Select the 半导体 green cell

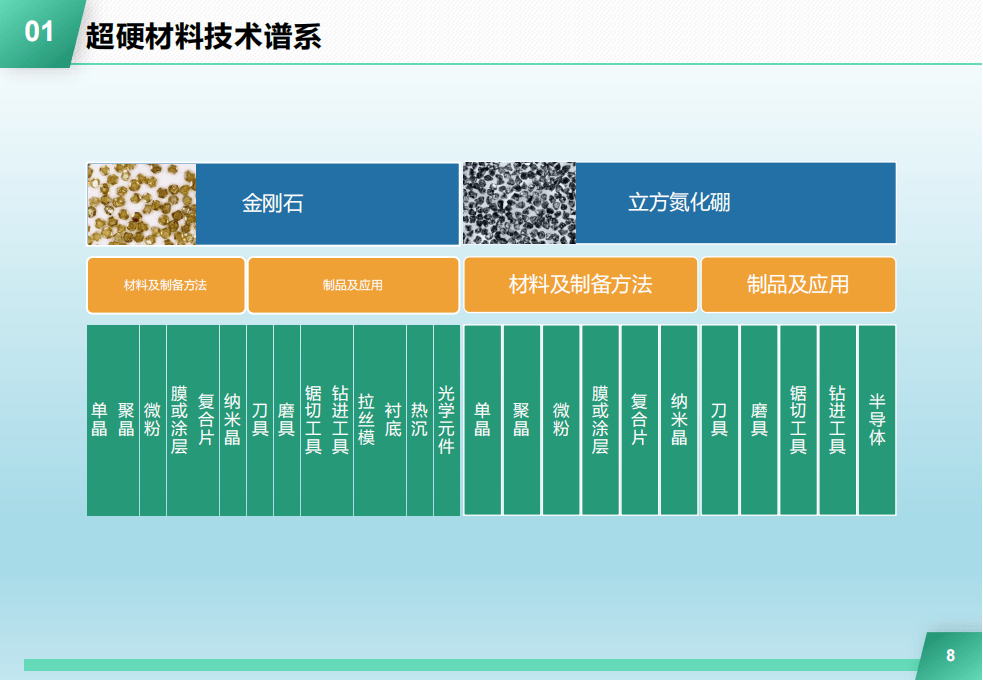point(877,420)
